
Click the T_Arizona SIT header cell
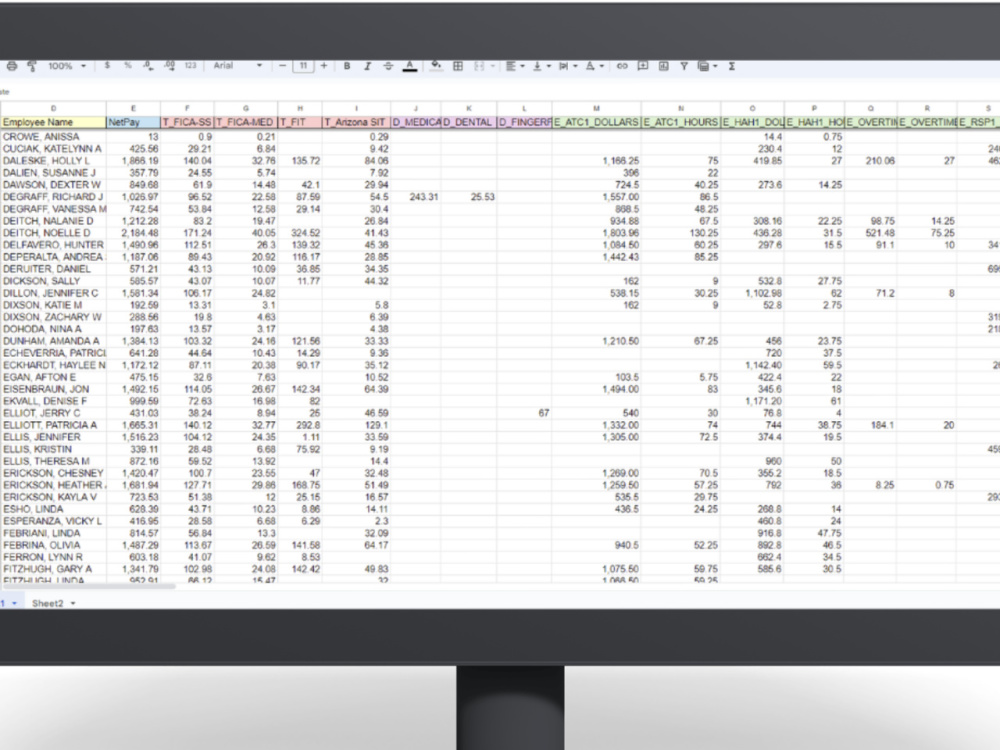click(356, 122)
